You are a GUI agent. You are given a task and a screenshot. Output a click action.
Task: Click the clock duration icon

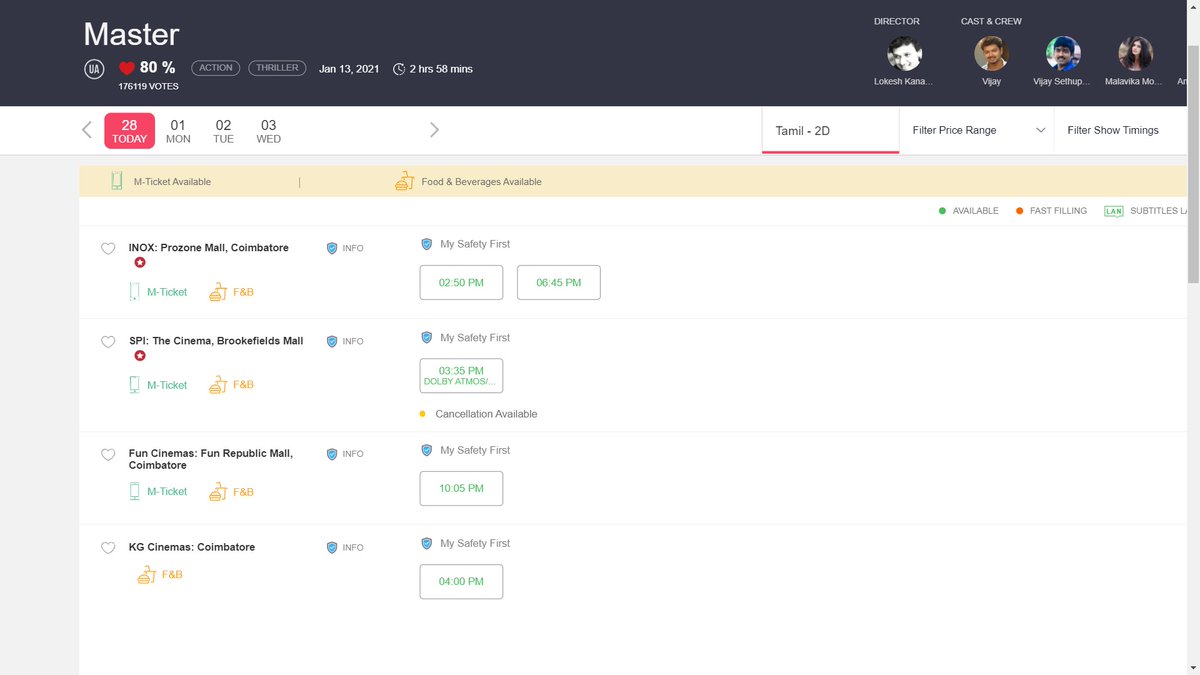[399, 69]
